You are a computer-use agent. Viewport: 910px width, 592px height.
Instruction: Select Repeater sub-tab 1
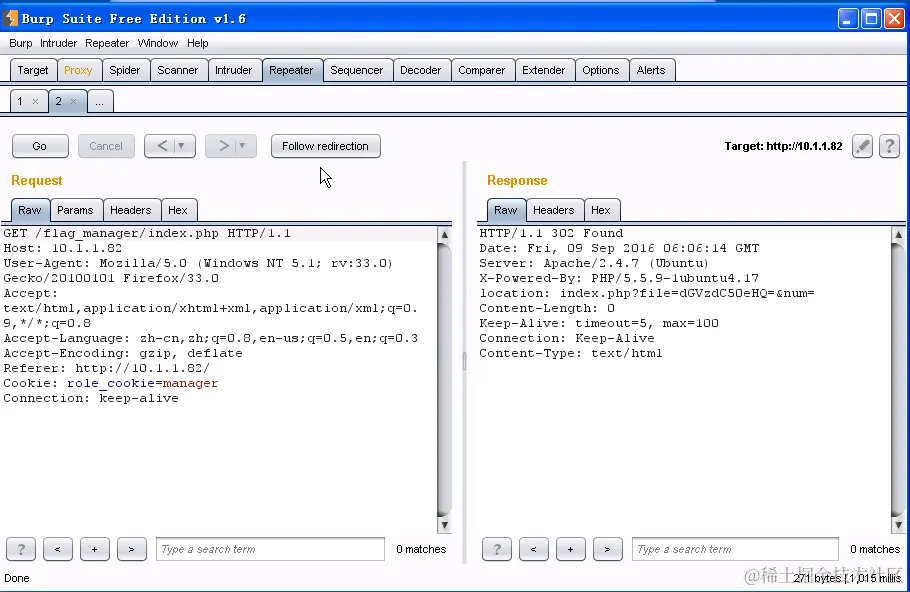[20, 102]
